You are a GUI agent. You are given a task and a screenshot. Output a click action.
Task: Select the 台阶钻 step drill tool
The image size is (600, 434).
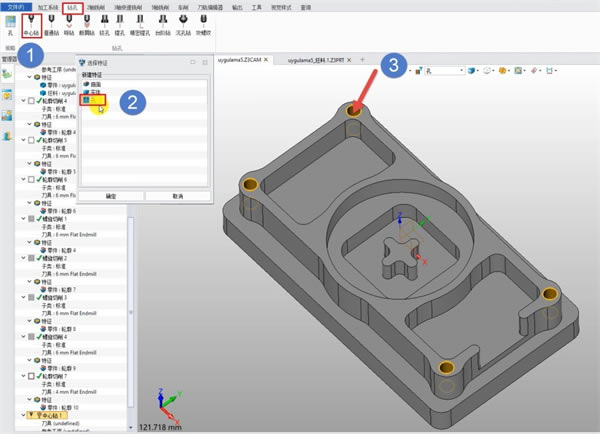163,25
